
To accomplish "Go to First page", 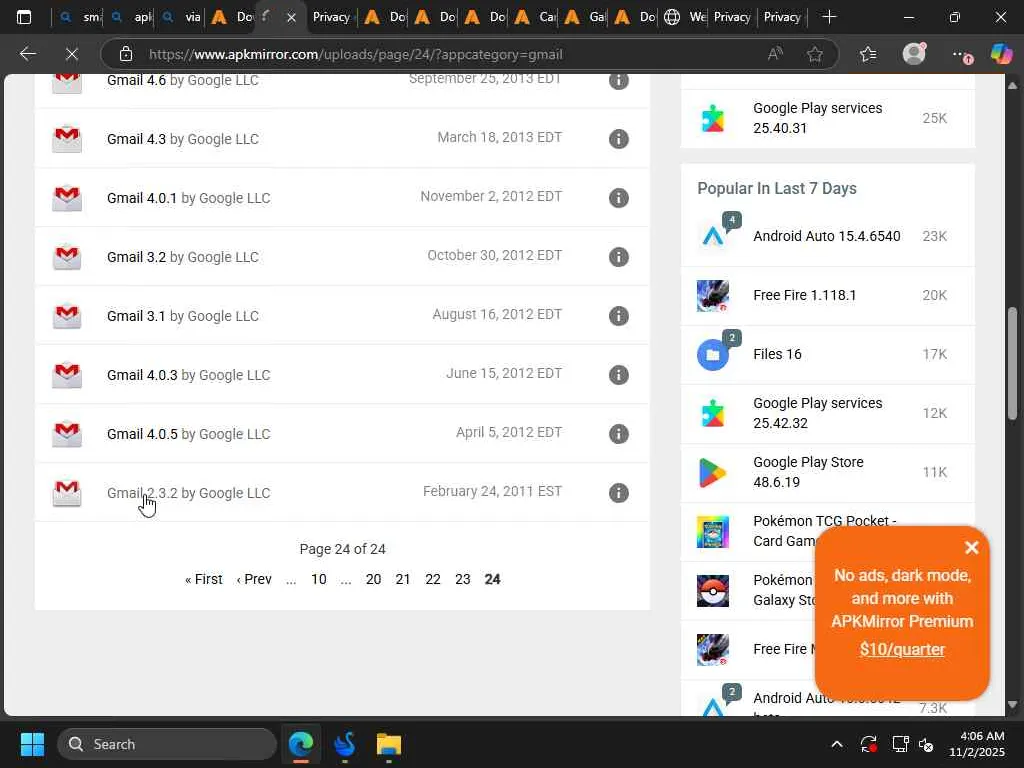I will [x=204, y=579].
